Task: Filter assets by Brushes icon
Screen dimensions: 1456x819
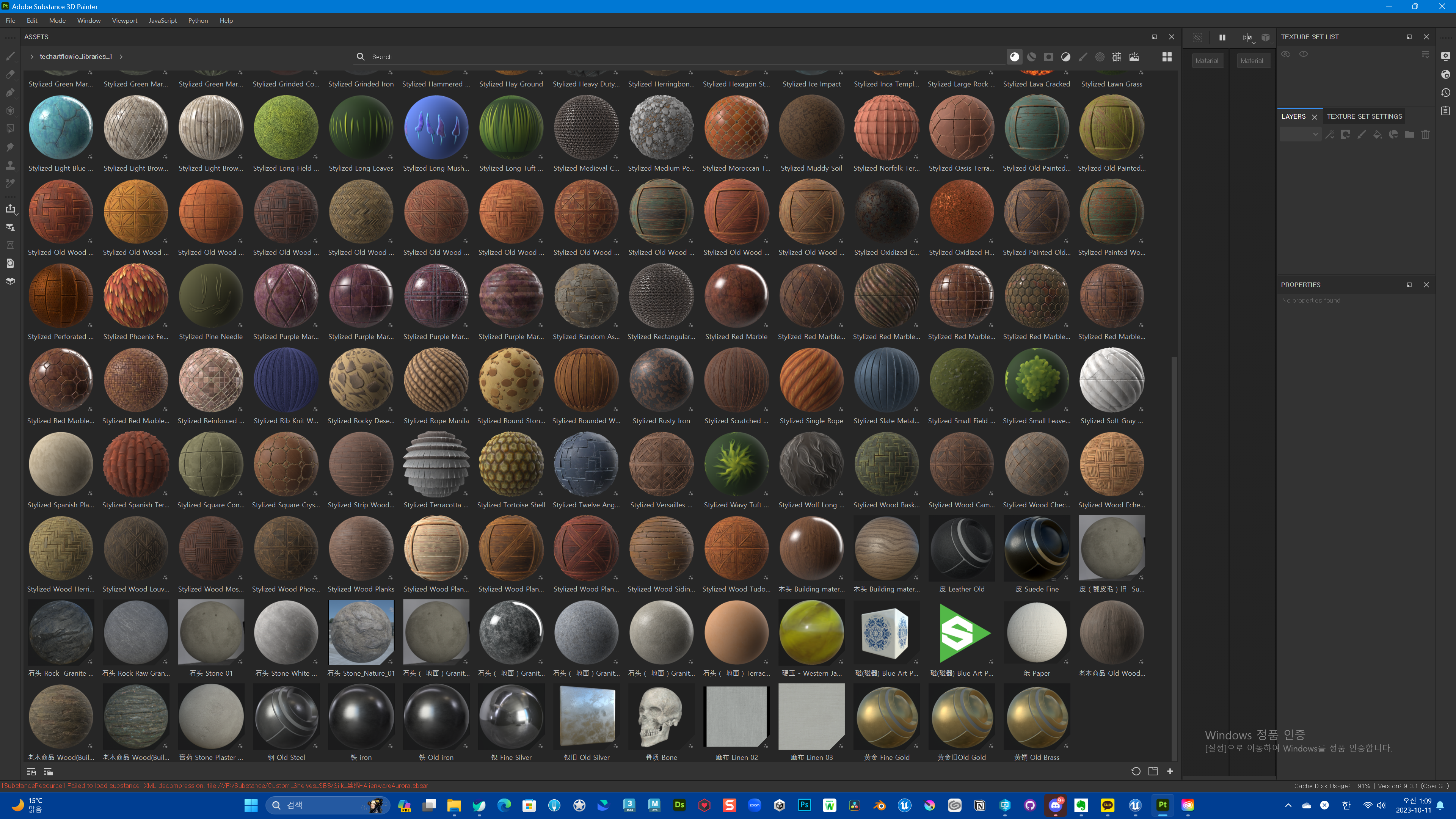Action: 1083,56
